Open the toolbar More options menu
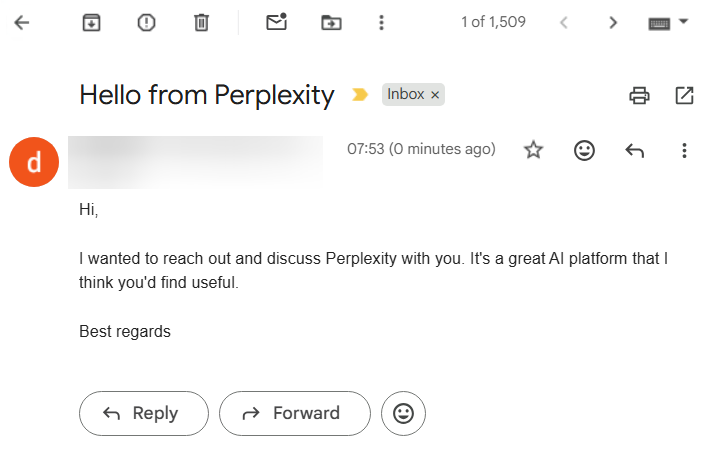Viewport: 713px width, 462px height. [381, 22]
